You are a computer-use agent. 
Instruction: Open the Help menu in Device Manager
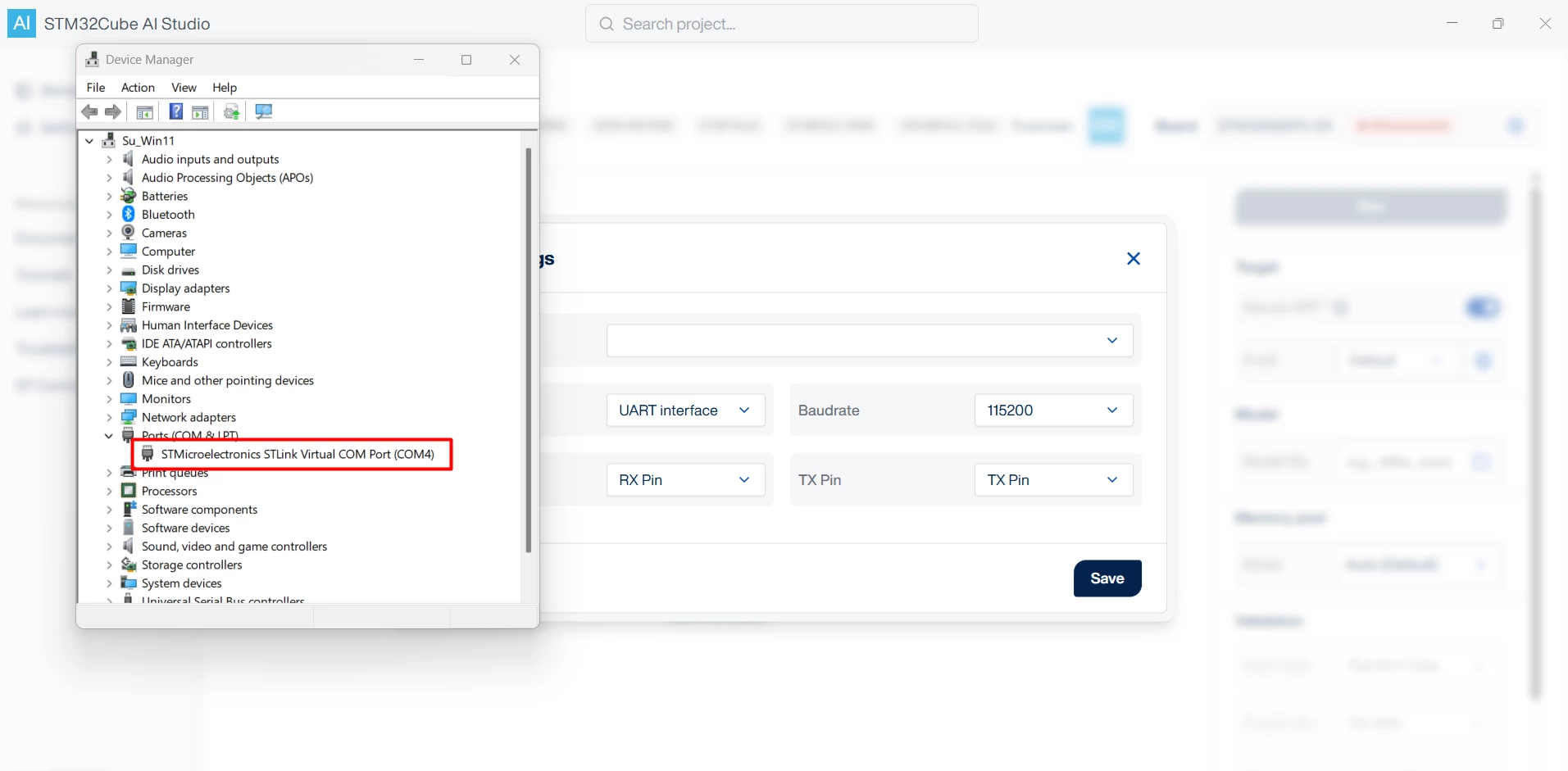pos(225,88)
